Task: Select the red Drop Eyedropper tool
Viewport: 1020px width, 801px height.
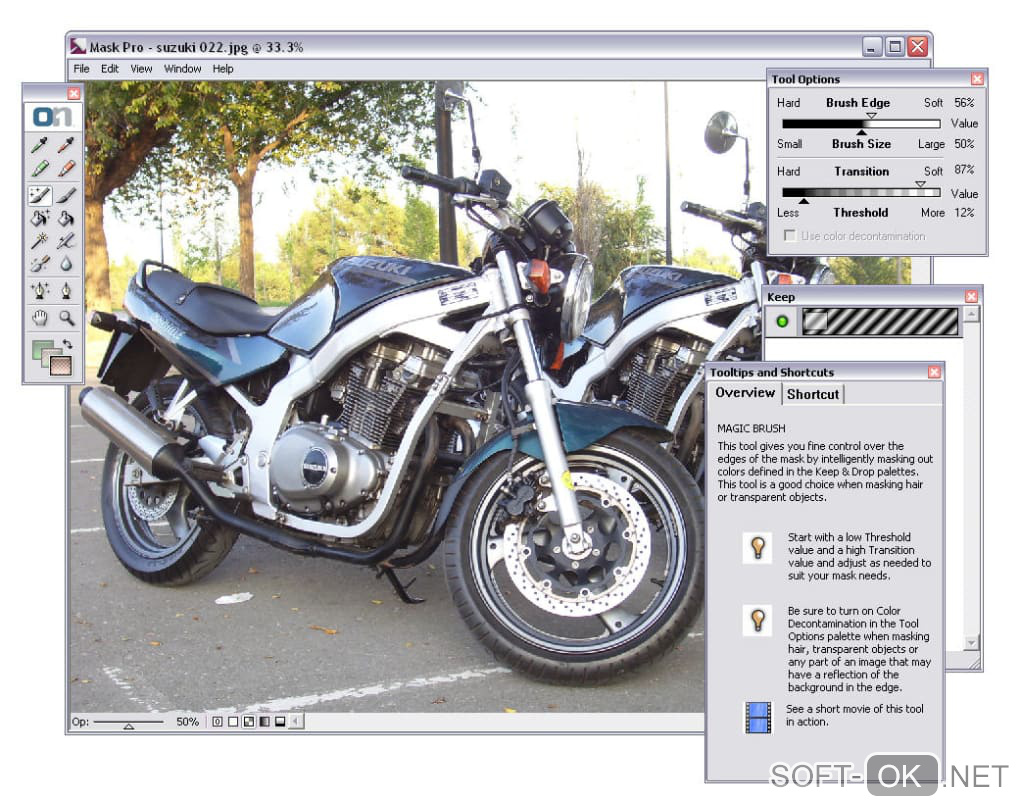Action: click(x=66, y=144)
